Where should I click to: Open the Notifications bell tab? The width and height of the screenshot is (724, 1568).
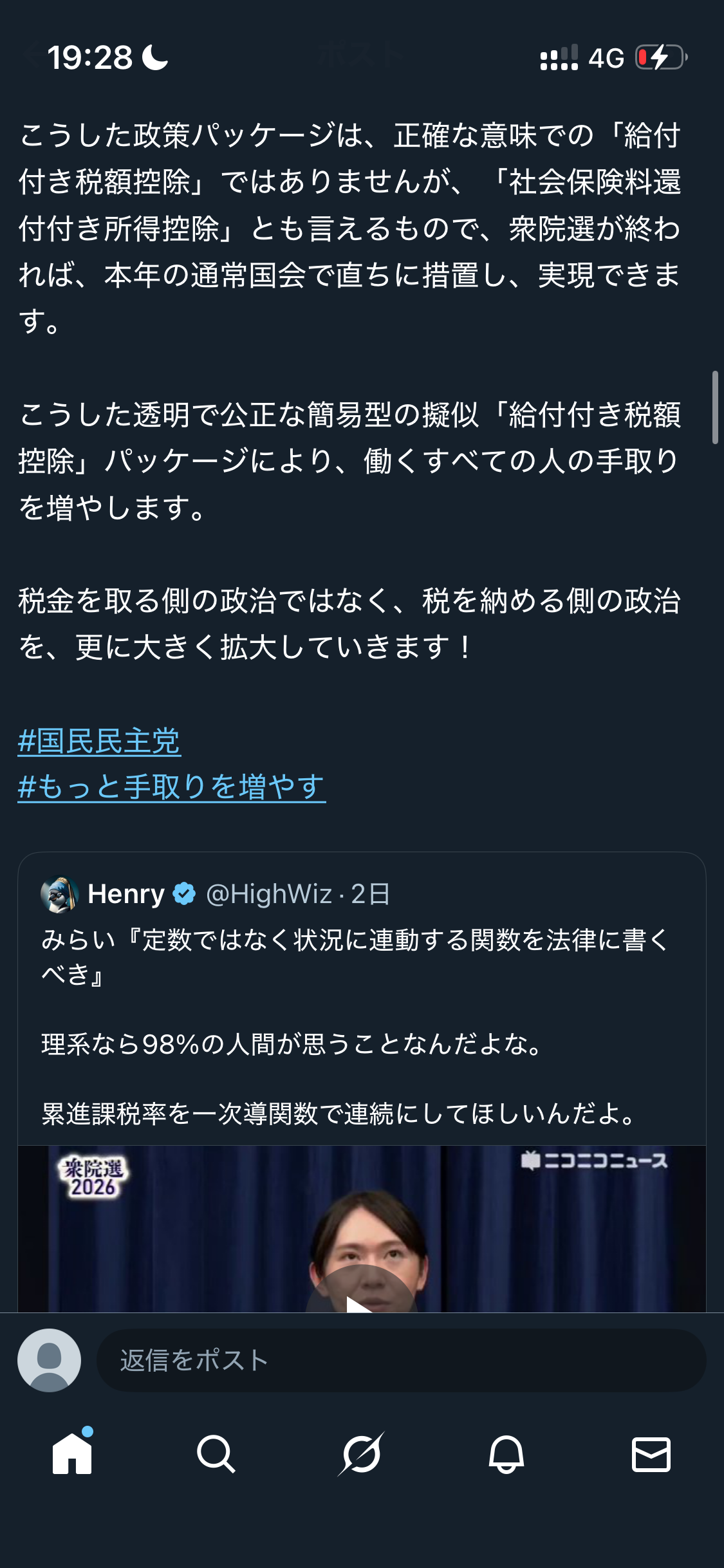coord(506,1453)
